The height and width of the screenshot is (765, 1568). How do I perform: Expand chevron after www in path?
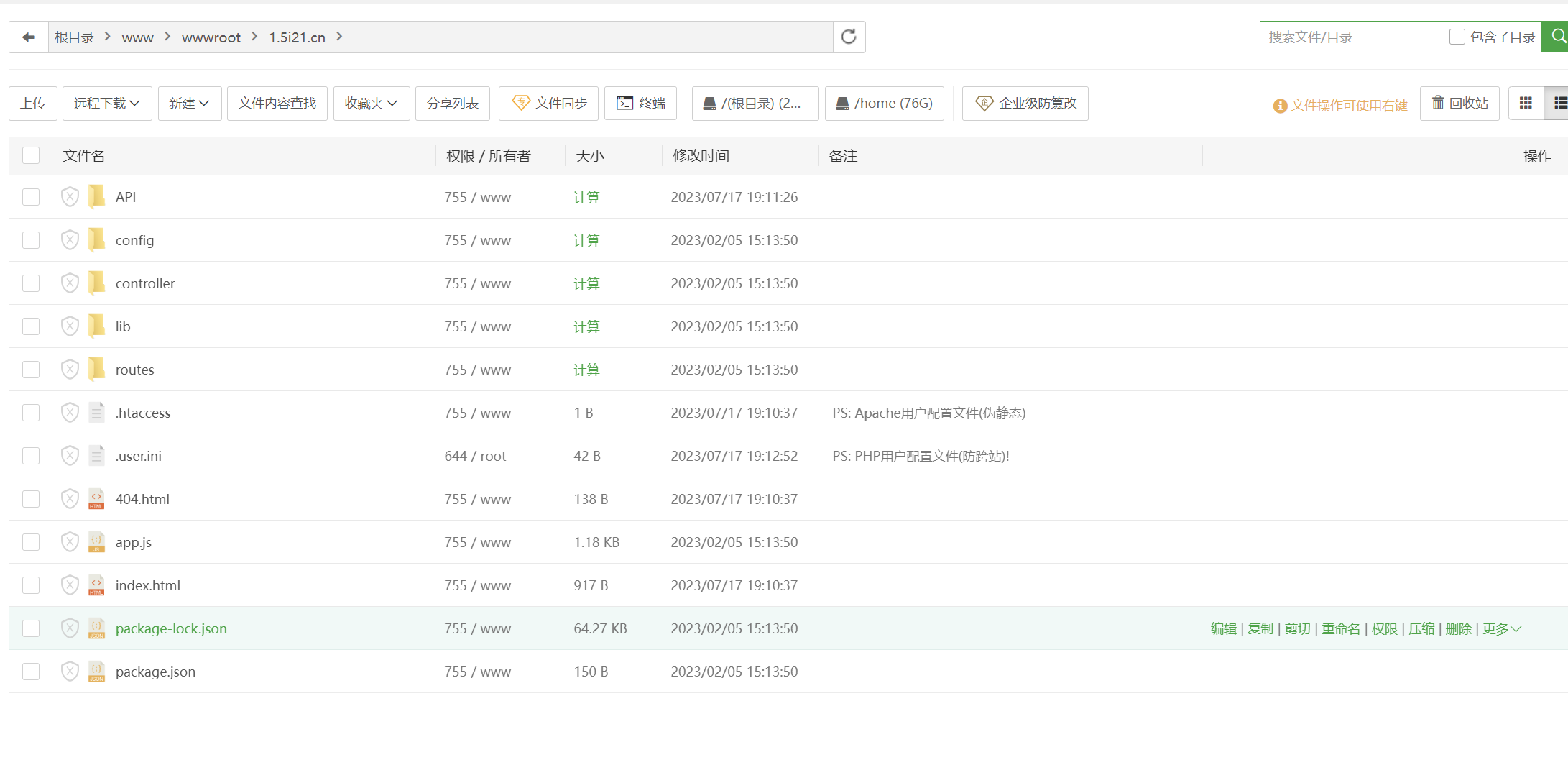167,37
